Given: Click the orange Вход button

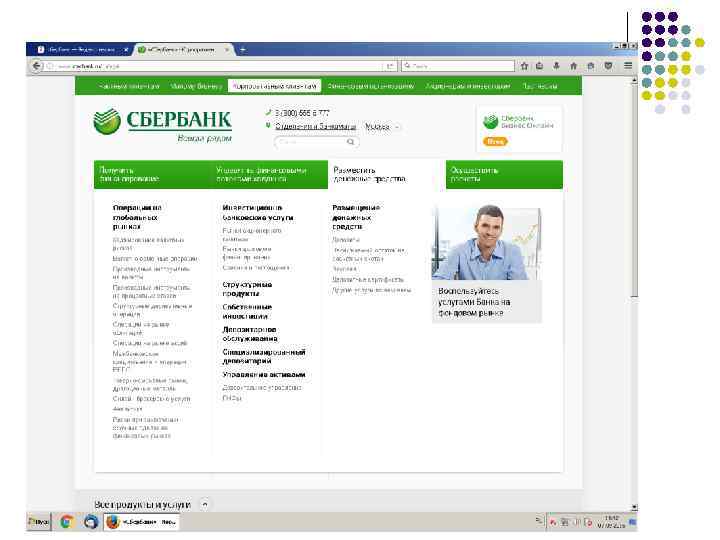Looking at the screenshot, I should click(x=495, y=141).
